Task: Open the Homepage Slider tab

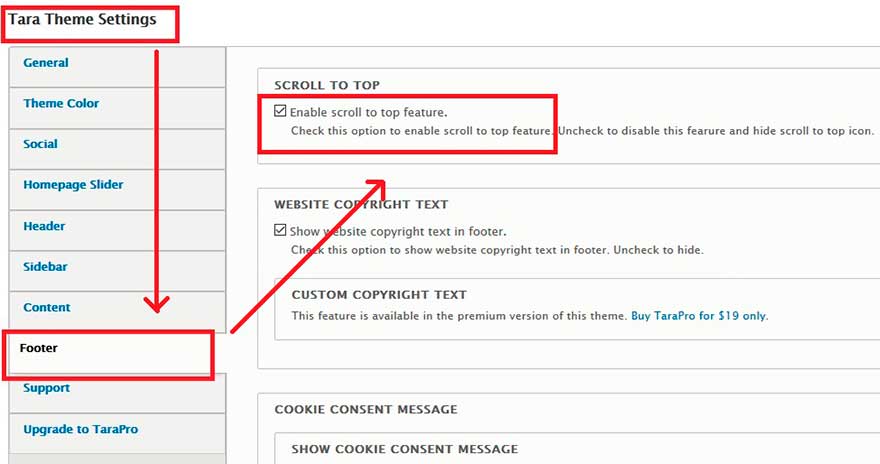Action: (73, 185)
